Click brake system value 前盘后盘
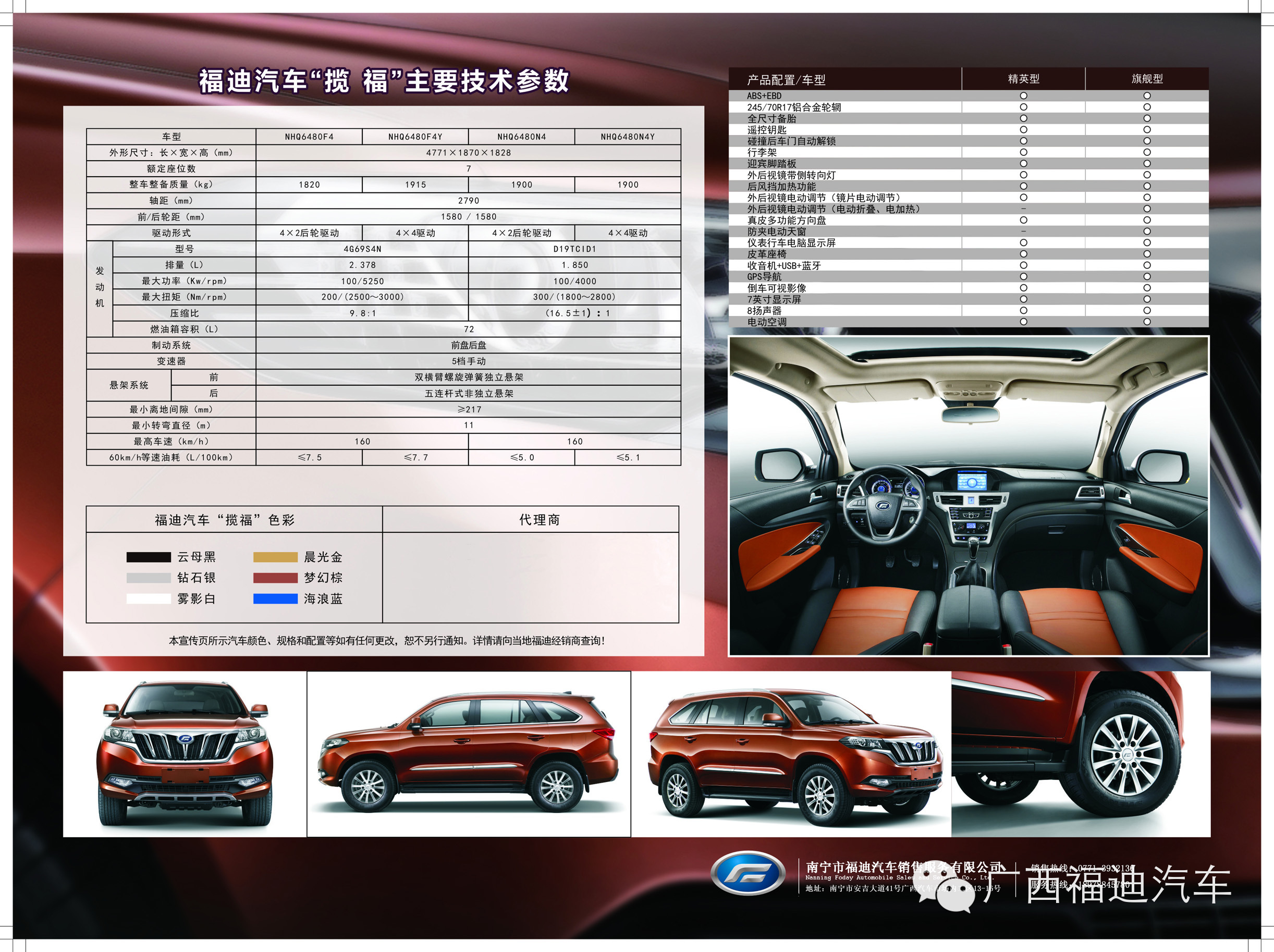Image resolution: width=1274 pixels, height=952 pixels. (469, 345)
